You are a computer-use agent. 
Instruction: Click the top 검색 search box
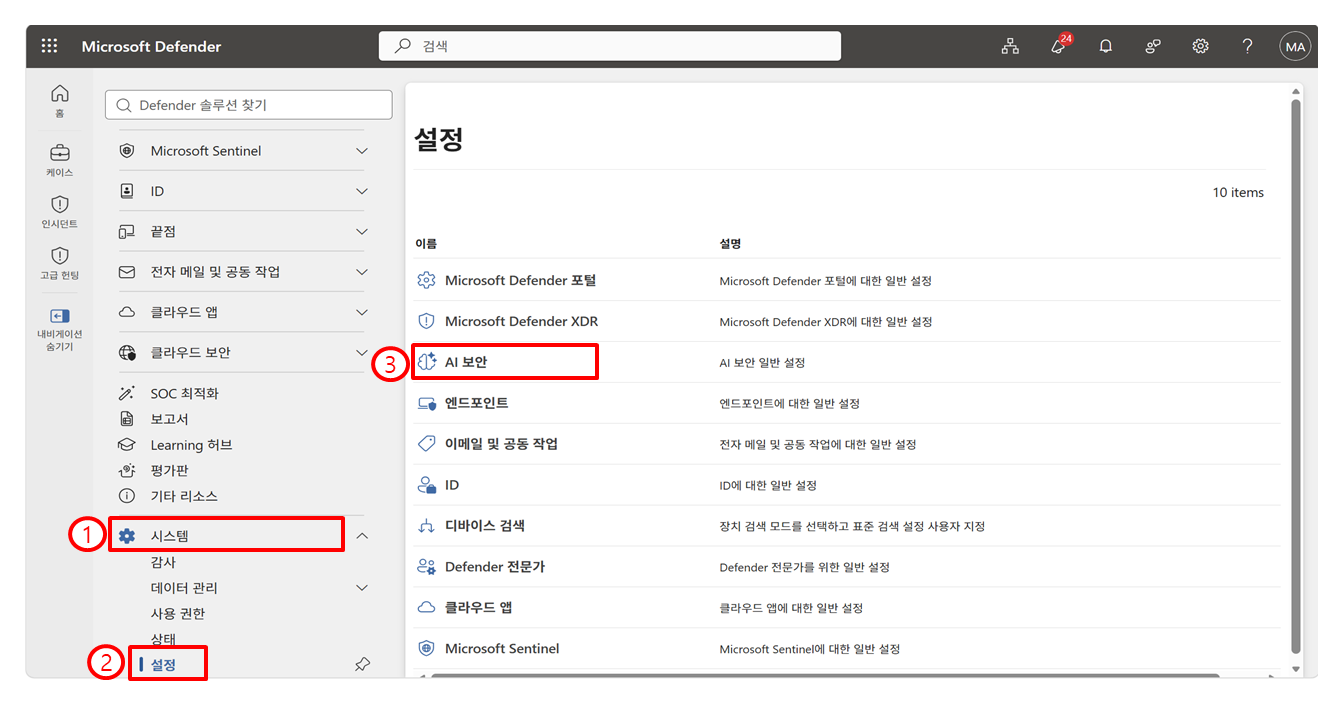pyautogui.click(x=610, y=46)
